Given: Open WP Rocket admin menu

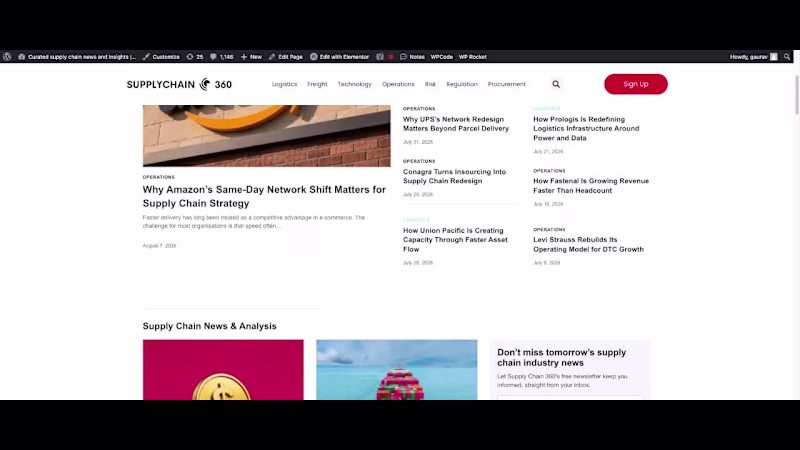Looking at the screenshot, I should (472, 57).
